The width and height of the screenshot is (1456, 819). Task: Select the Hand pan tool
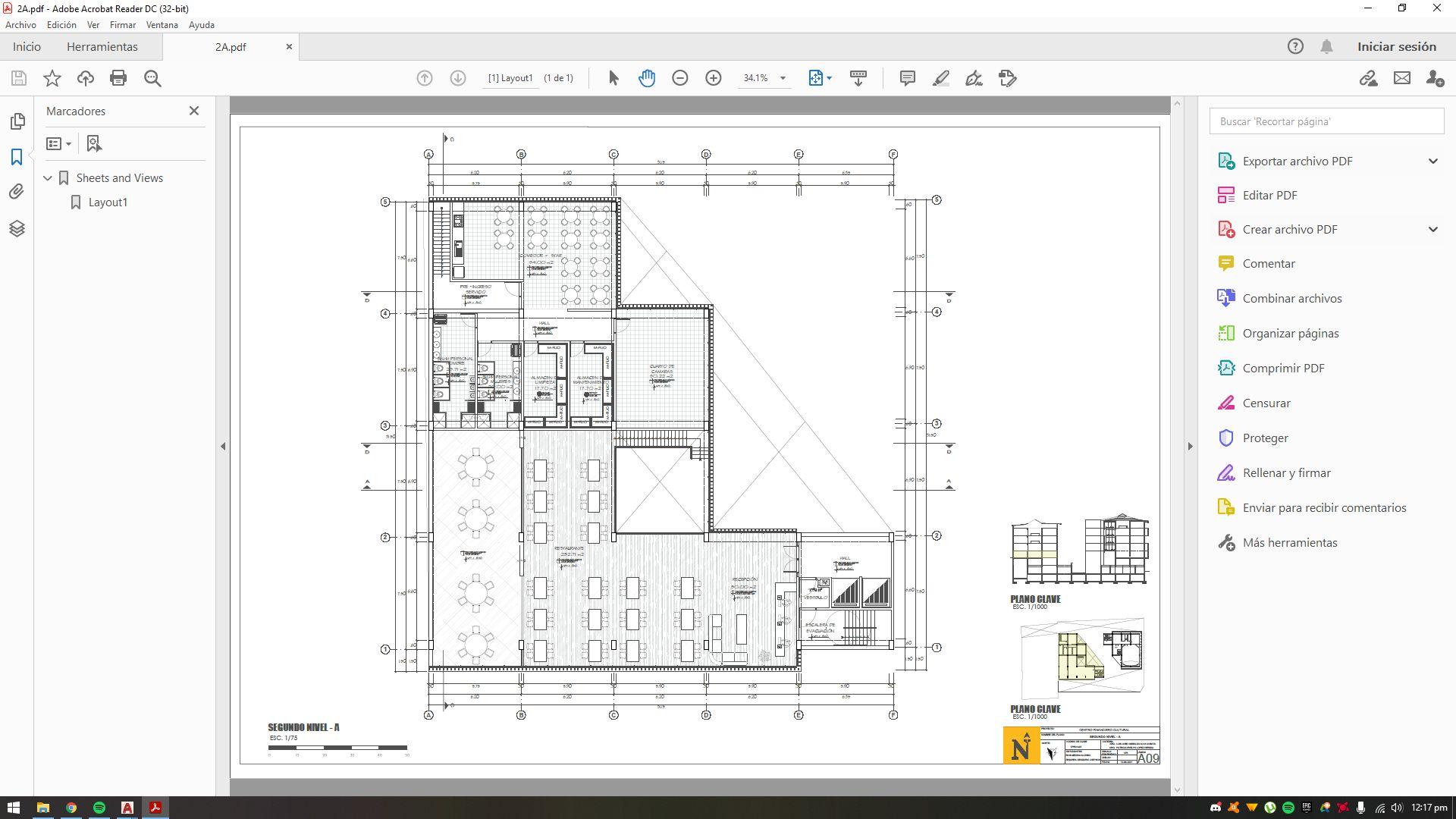pyautogui.click(x=646, y=78)
